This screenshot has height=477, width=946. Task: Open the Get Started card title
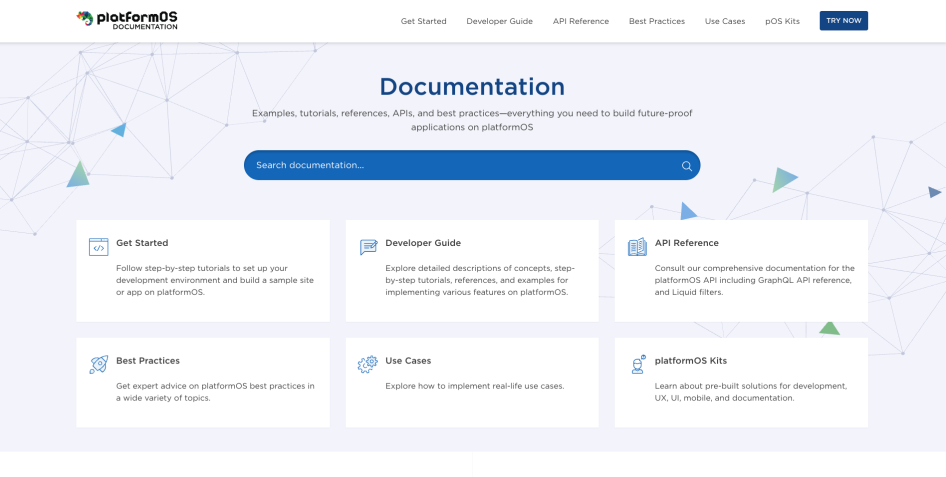[142, 243]
